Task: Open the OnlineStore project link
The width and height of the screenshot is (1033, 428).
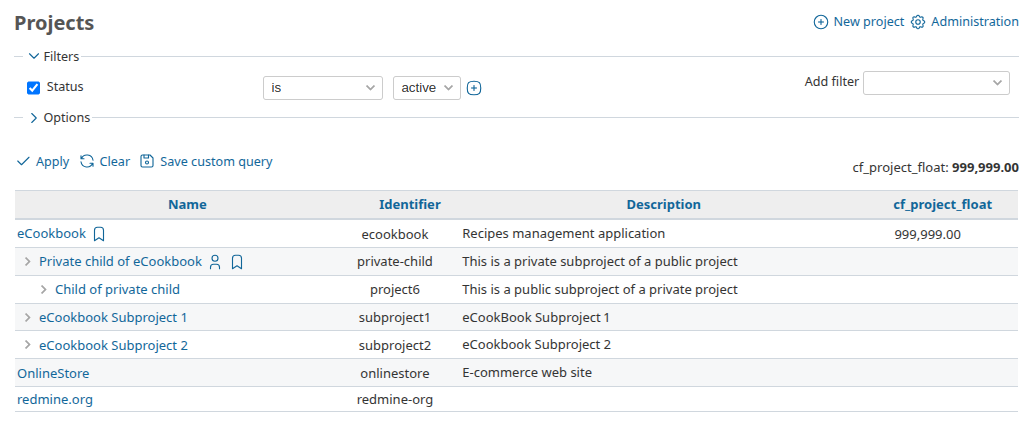Action: click(53, 373)
